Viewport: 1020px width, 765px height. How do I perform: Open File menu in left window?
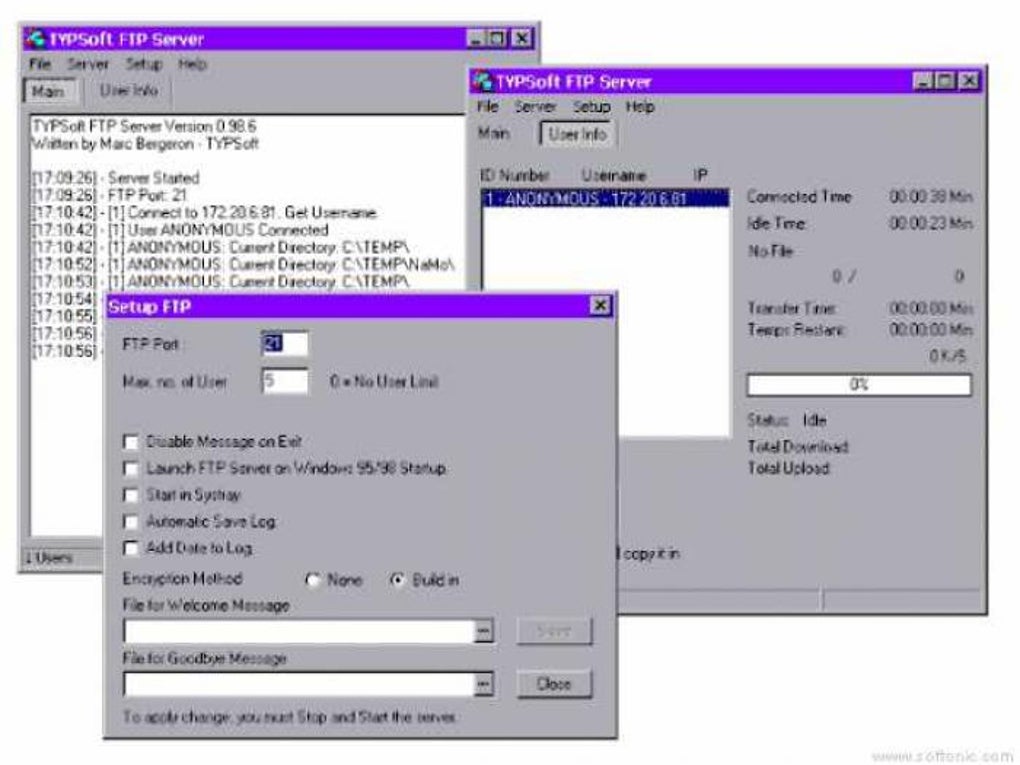click(x=40, y=64)
